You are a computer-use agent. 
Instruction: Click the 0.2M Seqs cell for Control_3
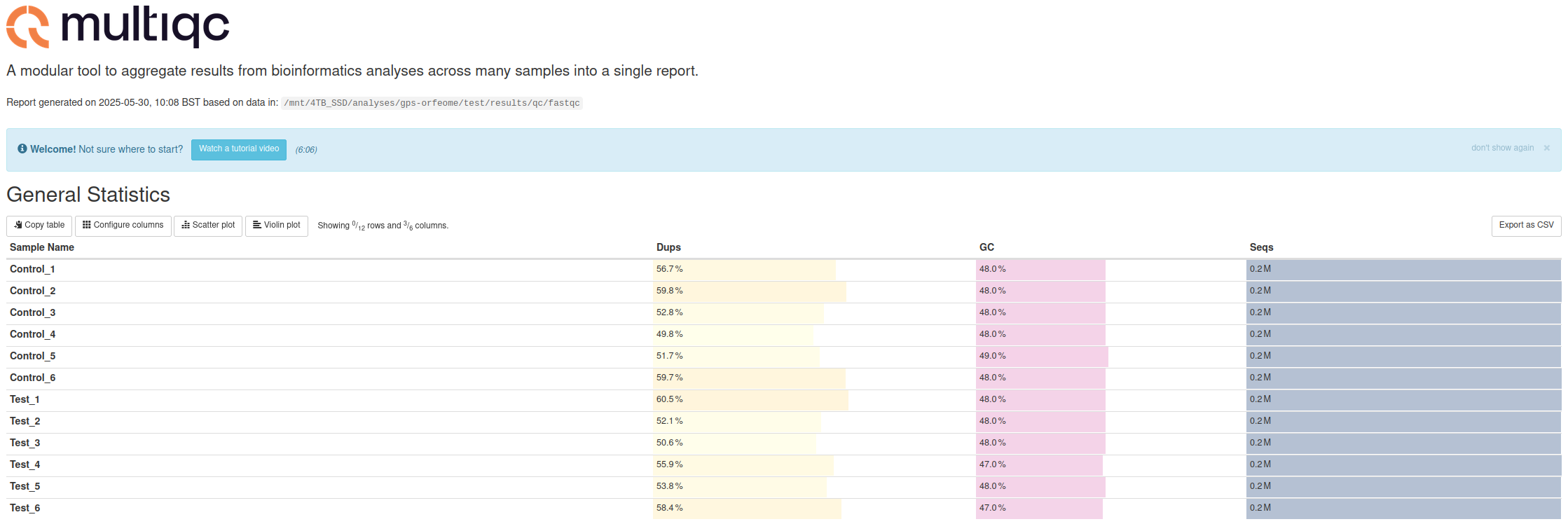point(1403,312)
